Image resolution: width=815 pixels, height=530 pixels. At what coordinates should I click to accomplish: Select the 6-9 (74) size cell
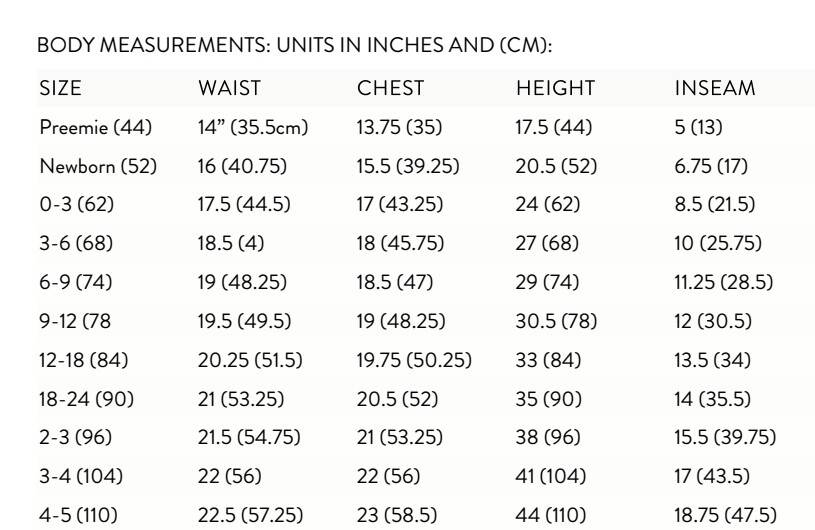[x=76, y=282]
